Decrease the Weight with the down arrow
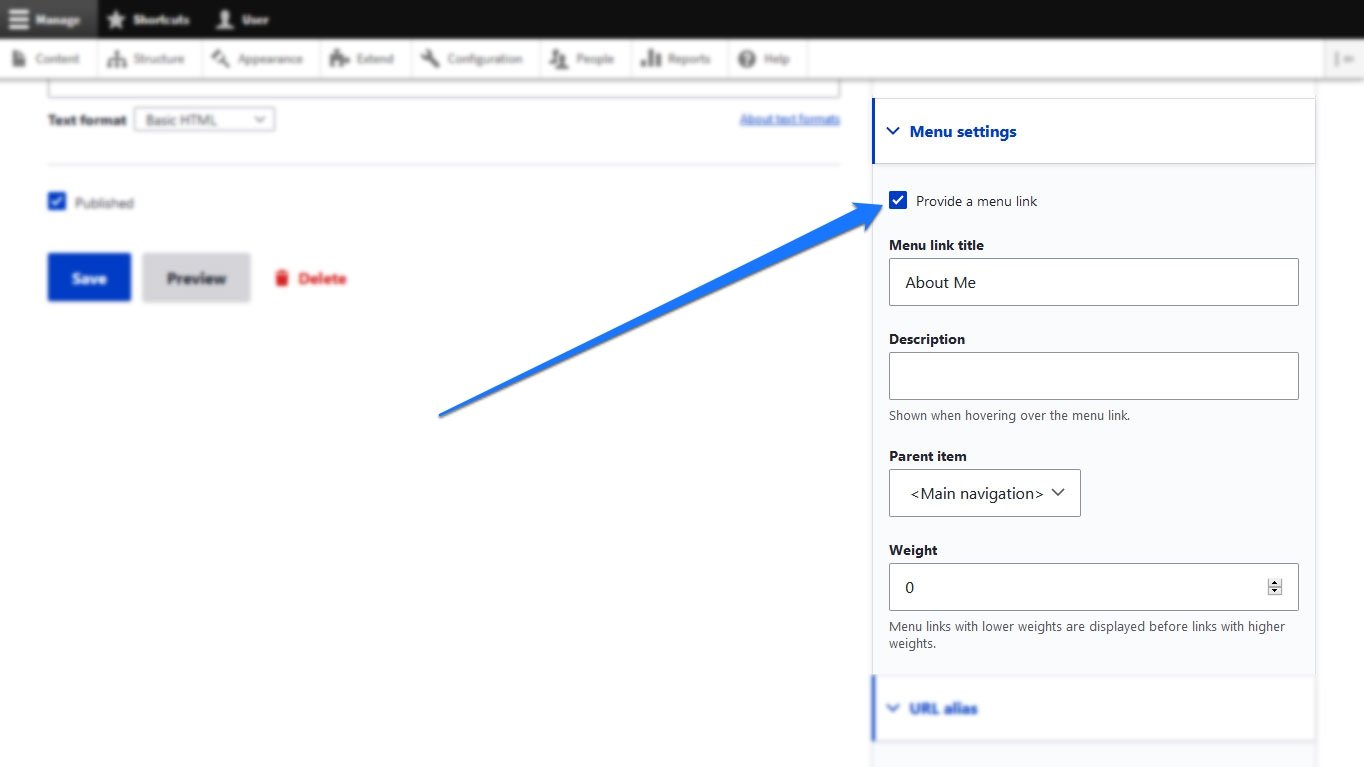 pyautogui.click(x=1274, y=591)
